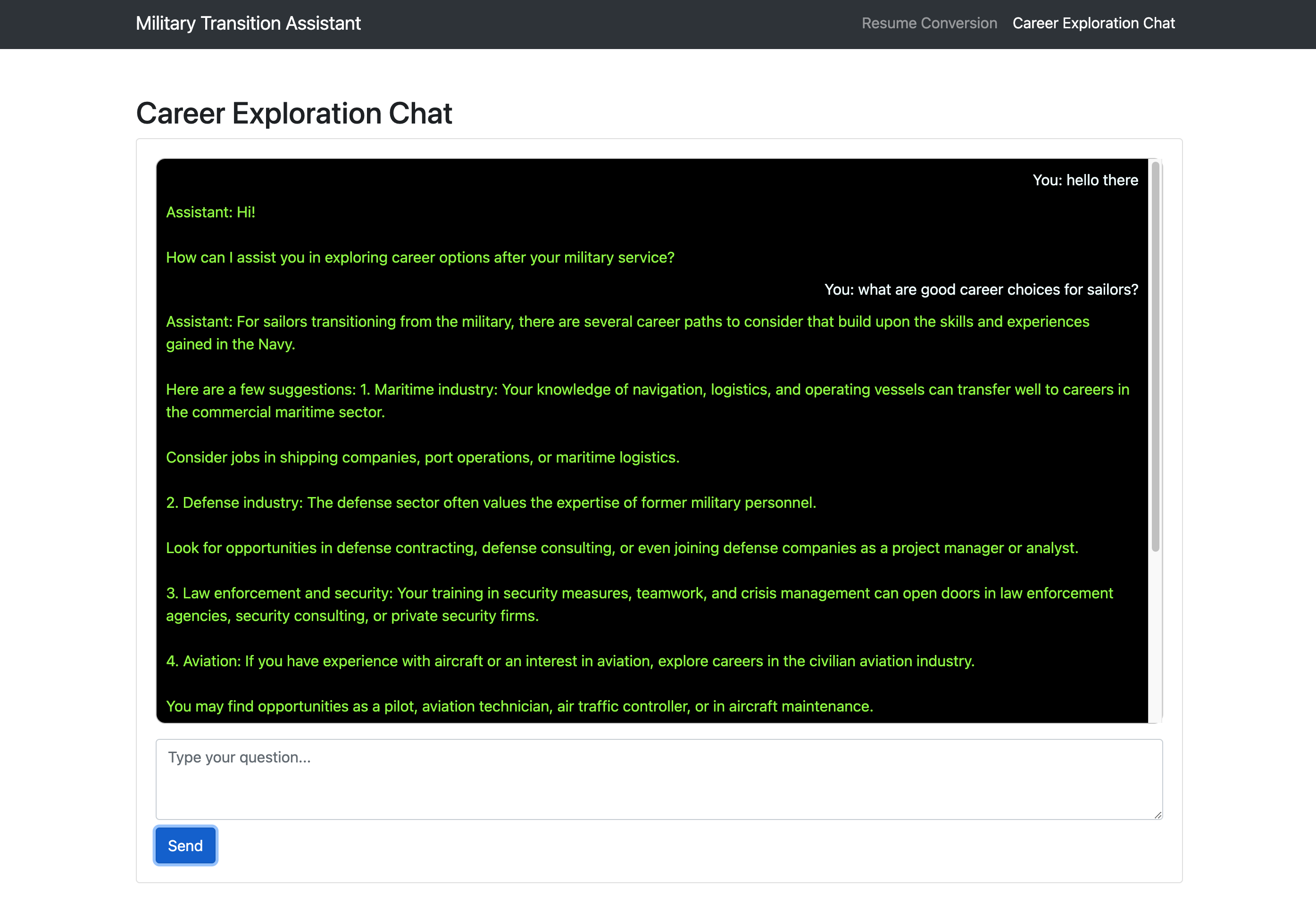Screen dimensions: 1316x911
Task: Click the line about pilot and aviation technician jobs
Action: pyautogui.click(x=519, y=706)
